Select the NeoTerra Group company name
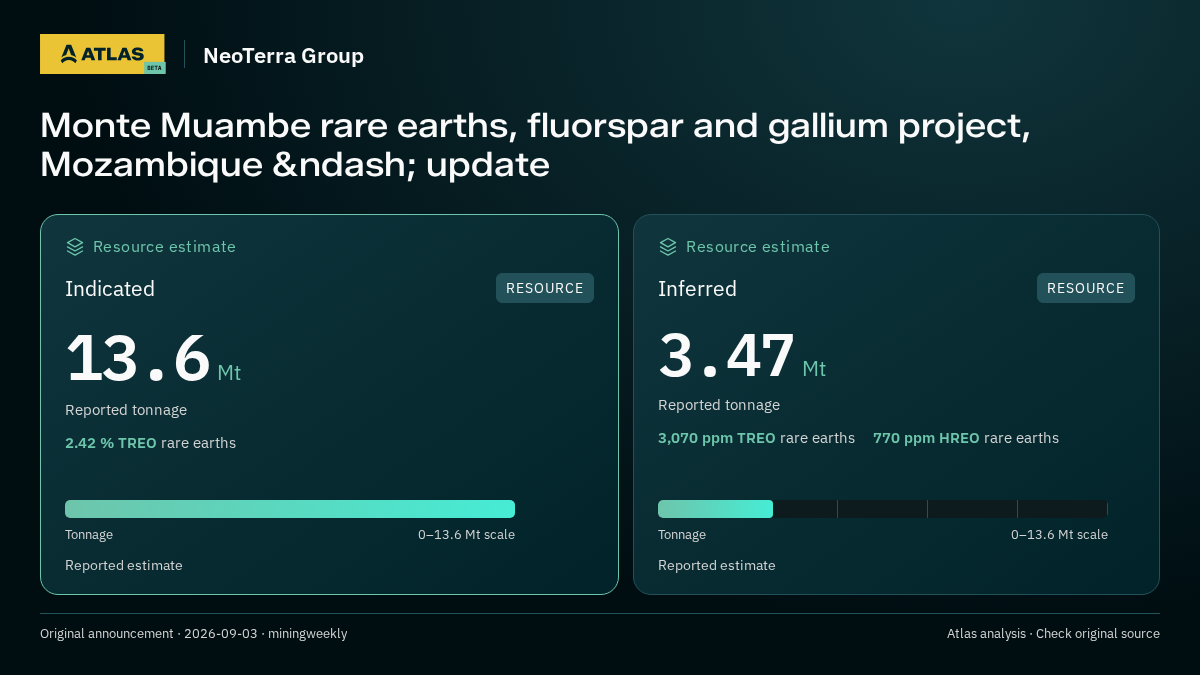Viewport: 1200px width, 675px height. pyautogui.click(x=283, y=56)
